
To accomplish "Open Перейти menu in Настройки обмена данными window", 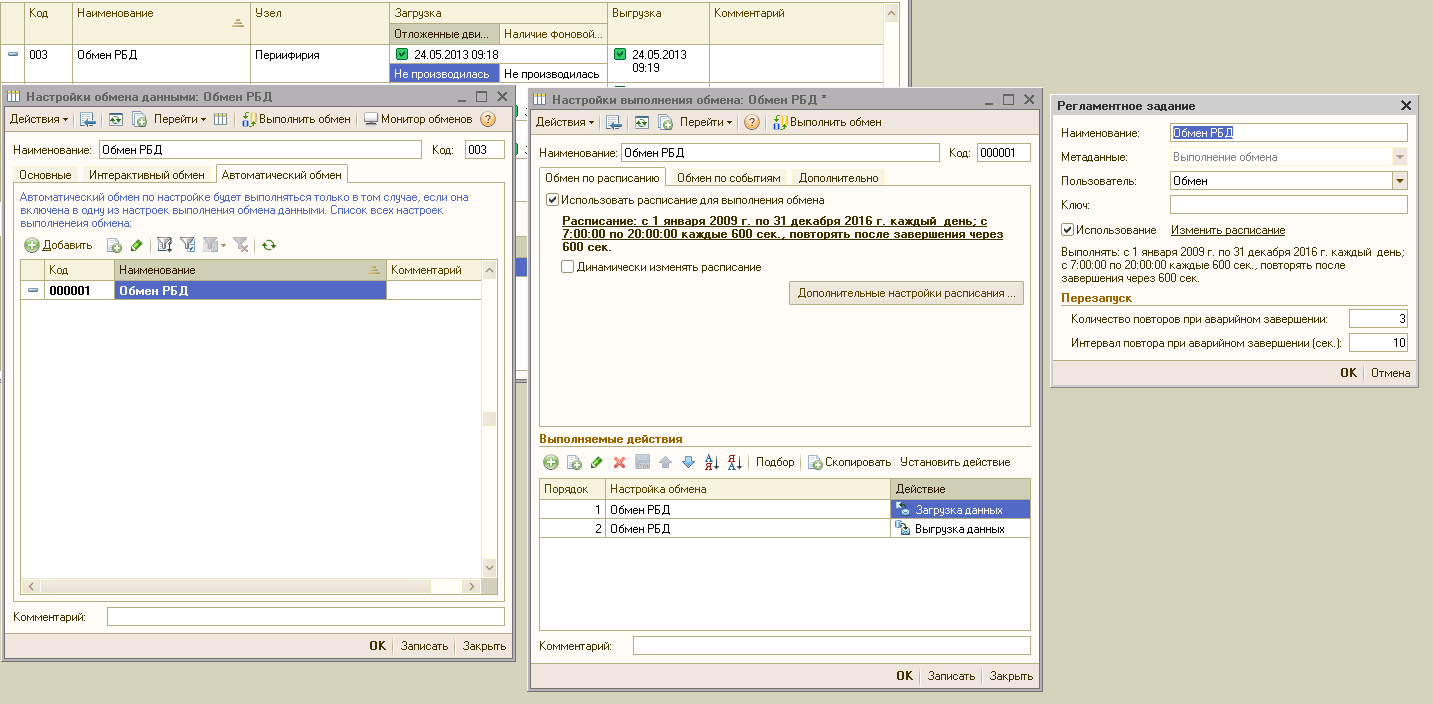I will coord(180,119).
